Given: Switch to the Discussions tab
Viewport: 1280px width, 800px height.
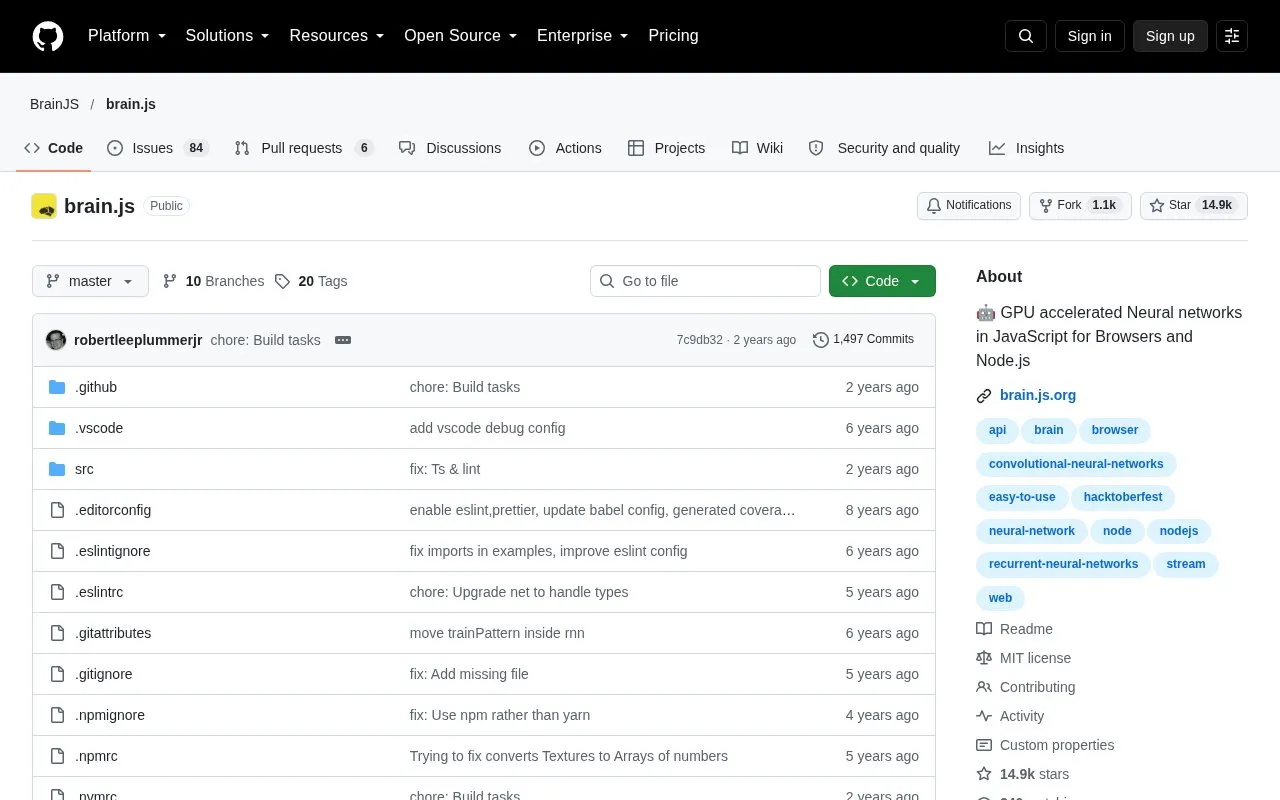Looking at the screenshot, I should tap(450, 148).
